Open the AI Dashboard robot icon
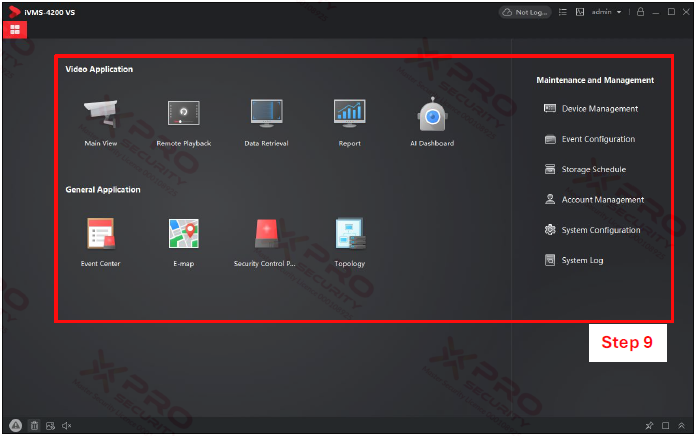This screenshot has height=436, width=696. pos(432,114)
